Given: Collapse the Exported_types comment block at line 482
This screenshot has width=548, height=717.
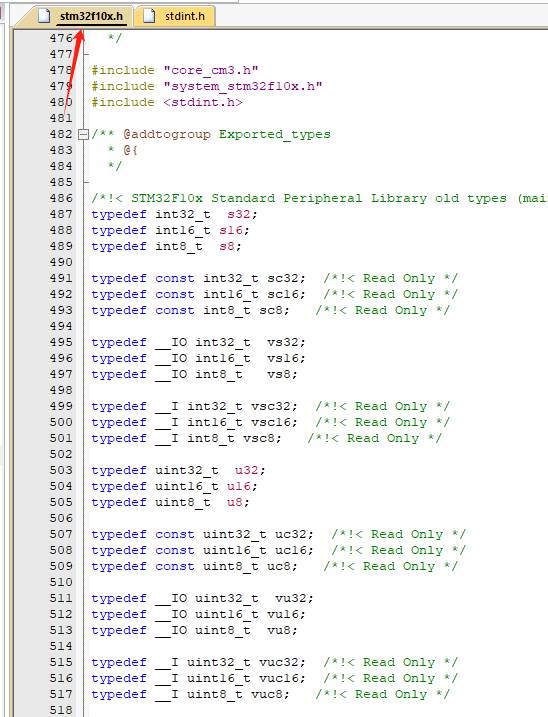Looking at the screenshot, I should [x=83, y=134].
